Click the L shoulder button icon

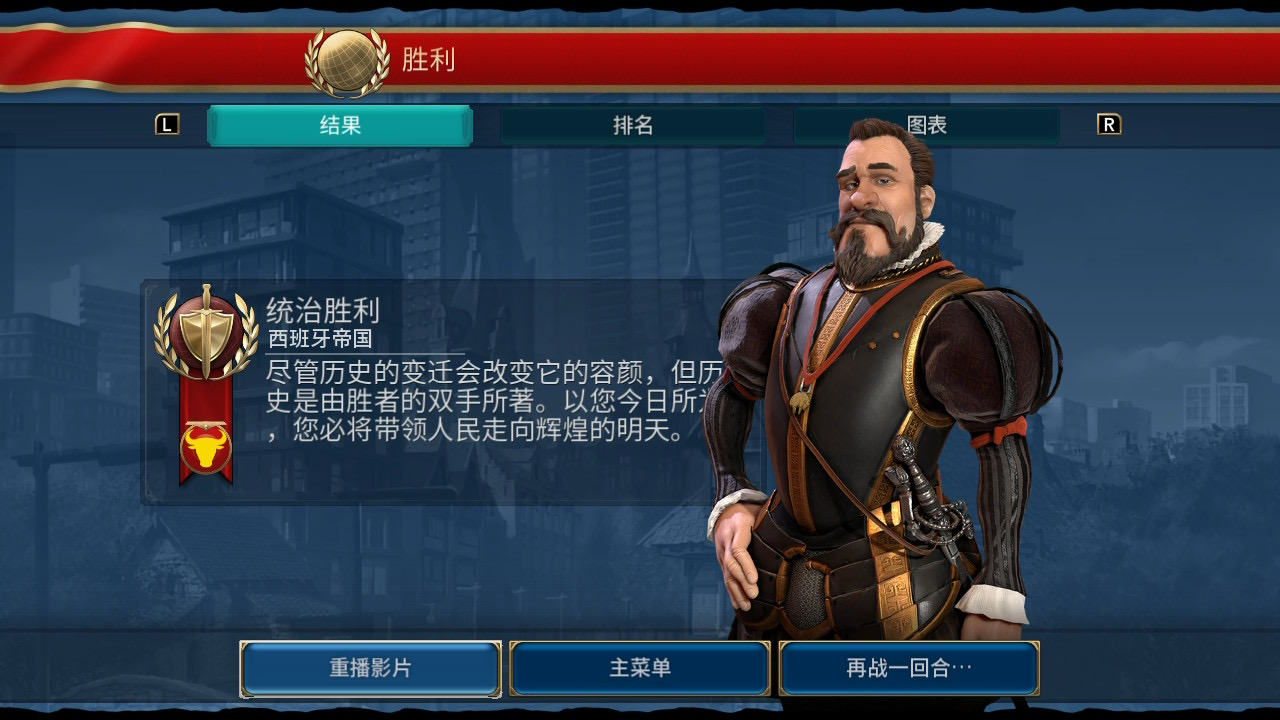[167, 125]
